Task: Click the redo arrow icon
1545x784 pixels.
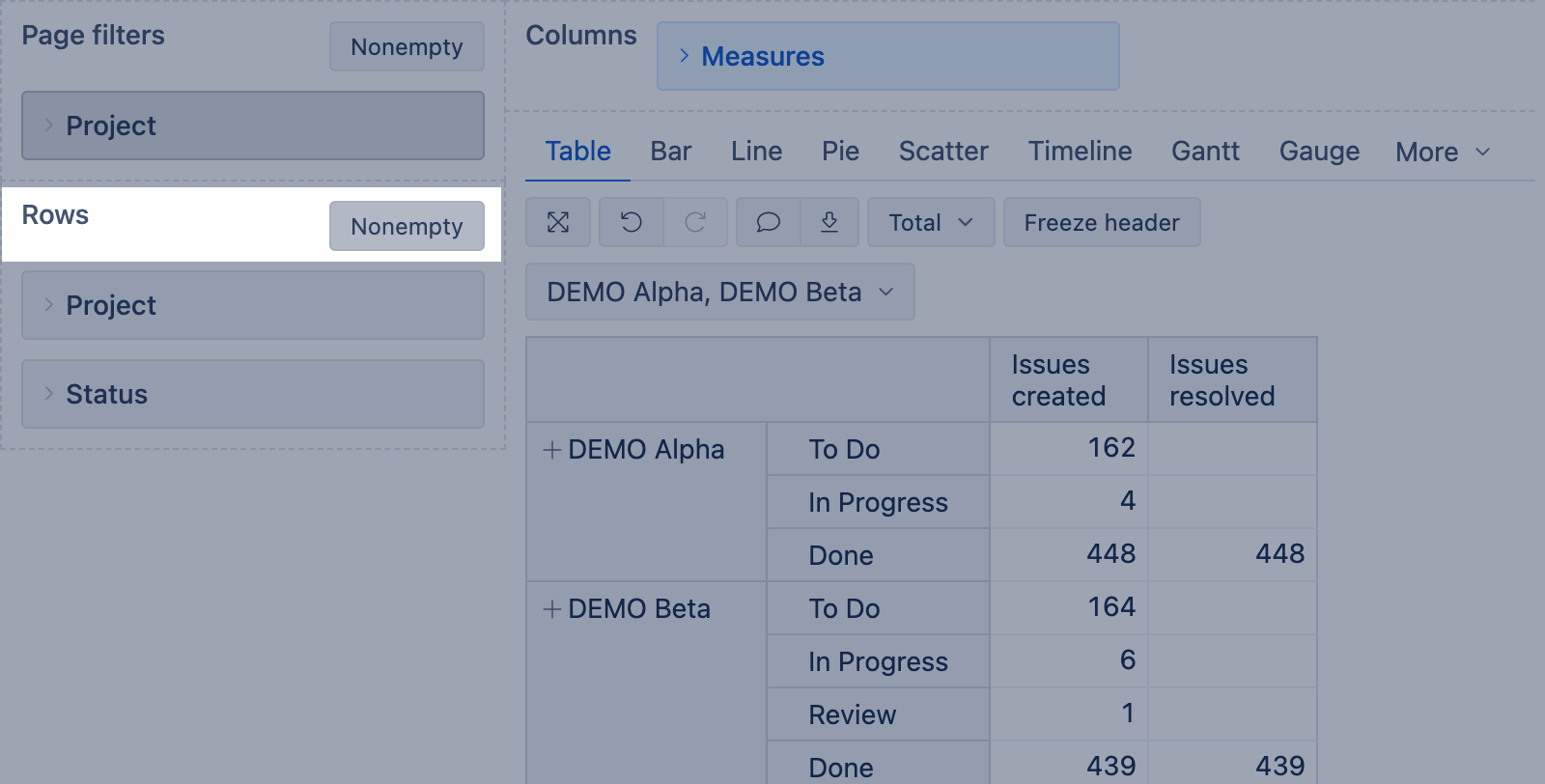Action: [695, 223]
